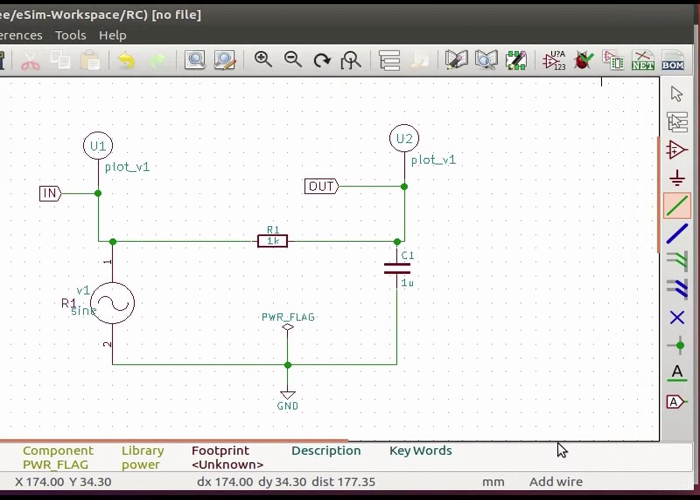Generate netlist with the NET icon

(642, 61)
